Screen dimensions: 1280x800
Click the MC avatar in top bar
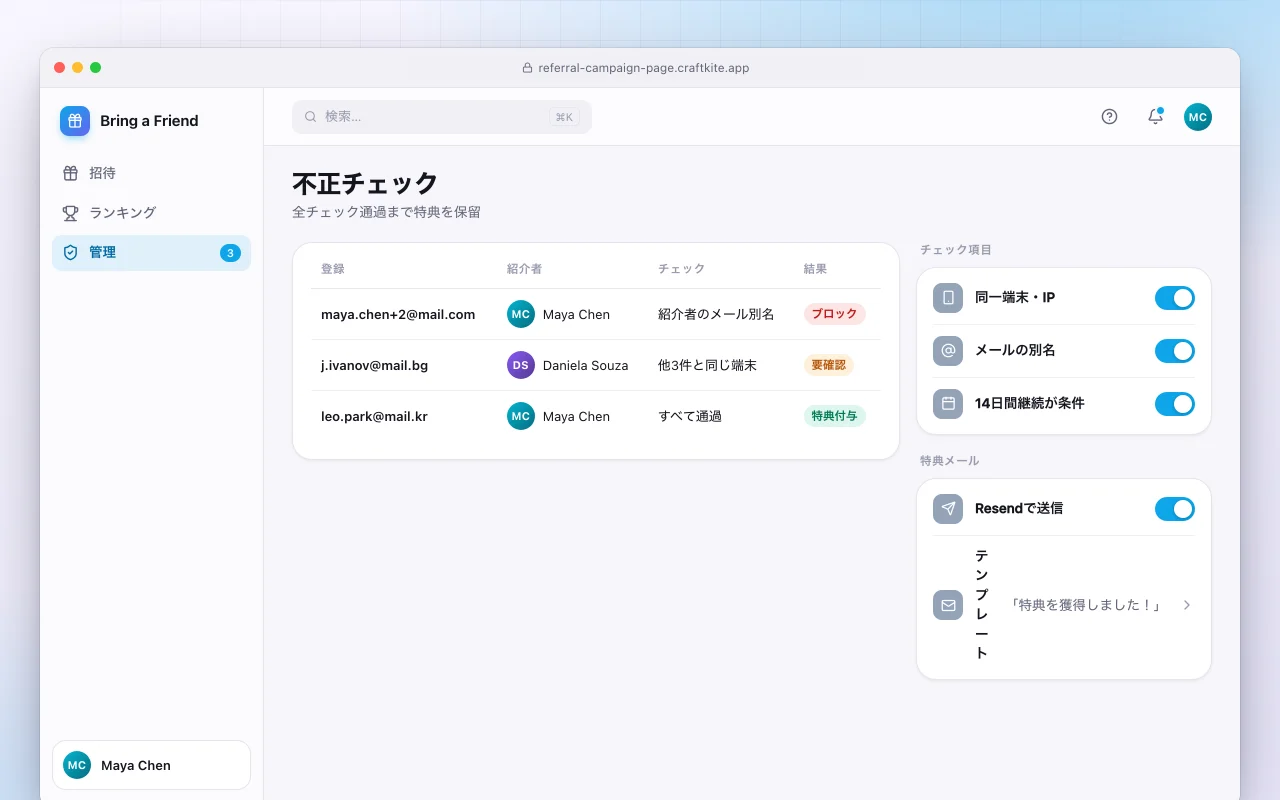click(1198, 117)
